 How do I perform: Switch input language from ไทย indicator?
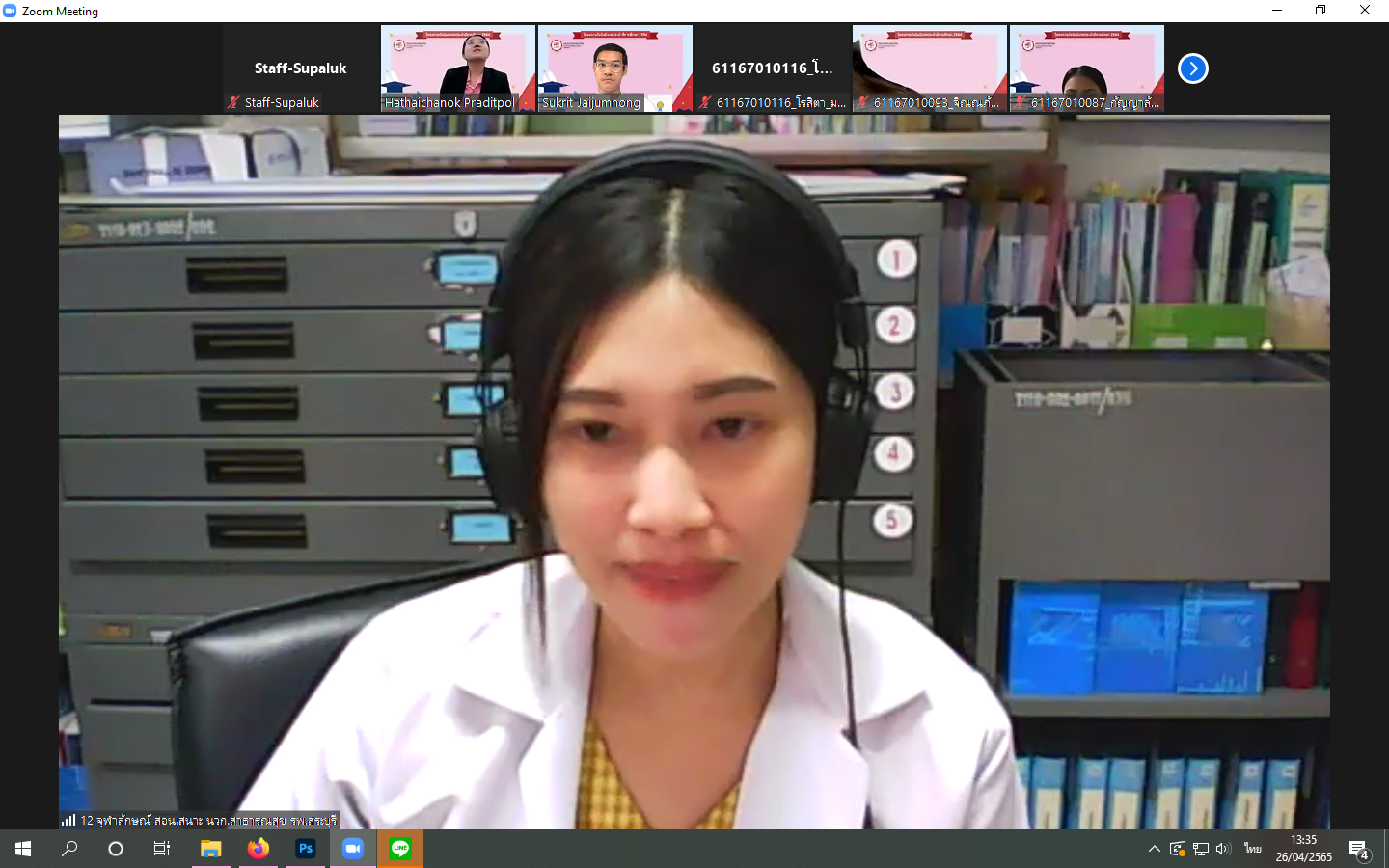click(x=1252, y=849)
